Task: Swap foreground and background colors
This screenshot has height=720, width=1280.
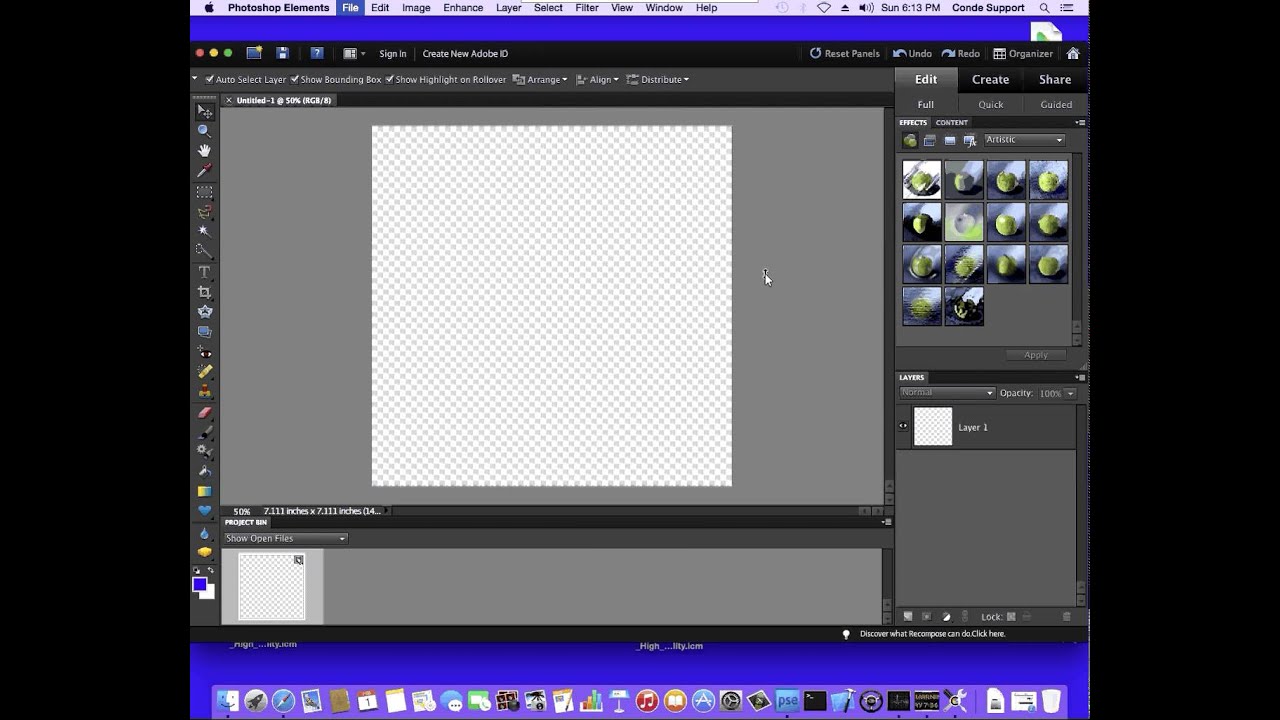Action: (210, 571)
